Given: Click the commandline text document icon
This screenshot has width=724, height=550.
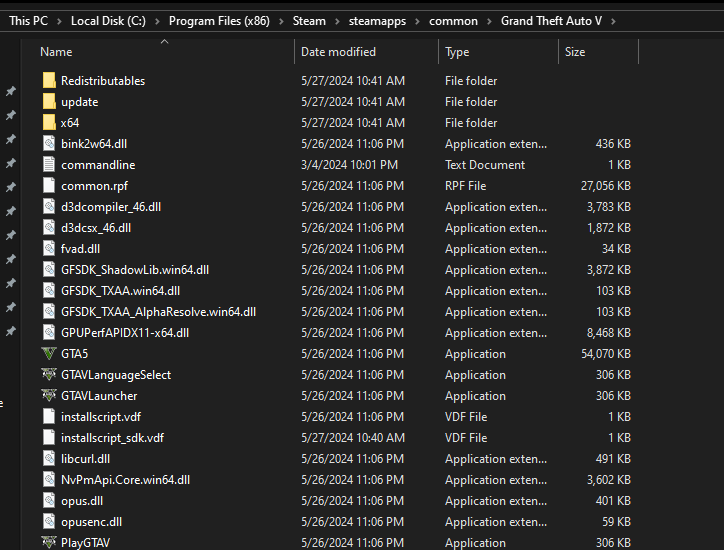Looking at the screenshot, I should 49,164.
